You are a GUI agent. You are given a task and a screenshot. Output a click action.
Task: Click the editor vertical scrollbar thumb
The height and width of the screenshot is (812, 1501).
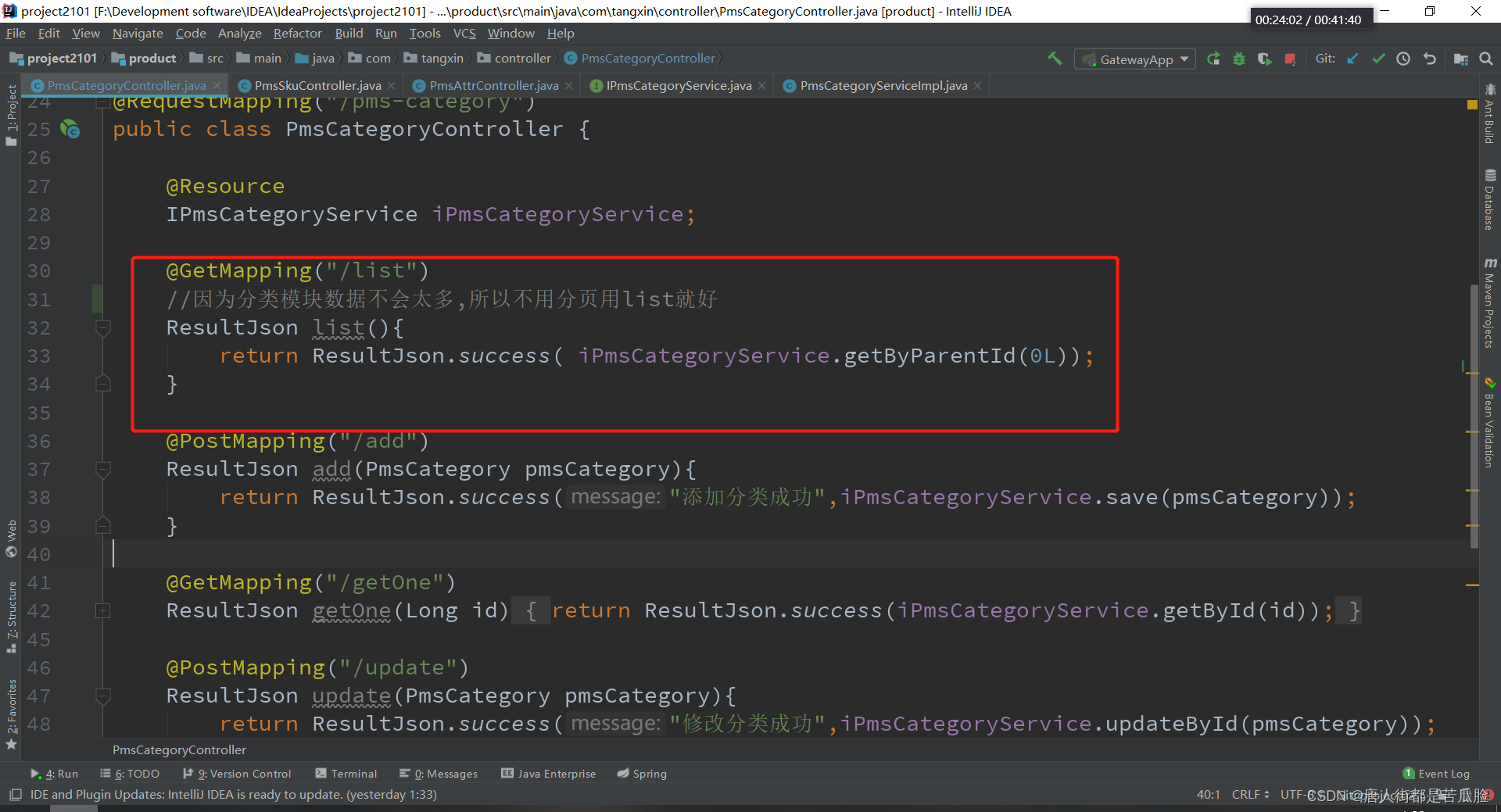click(x=1474, y=416)
